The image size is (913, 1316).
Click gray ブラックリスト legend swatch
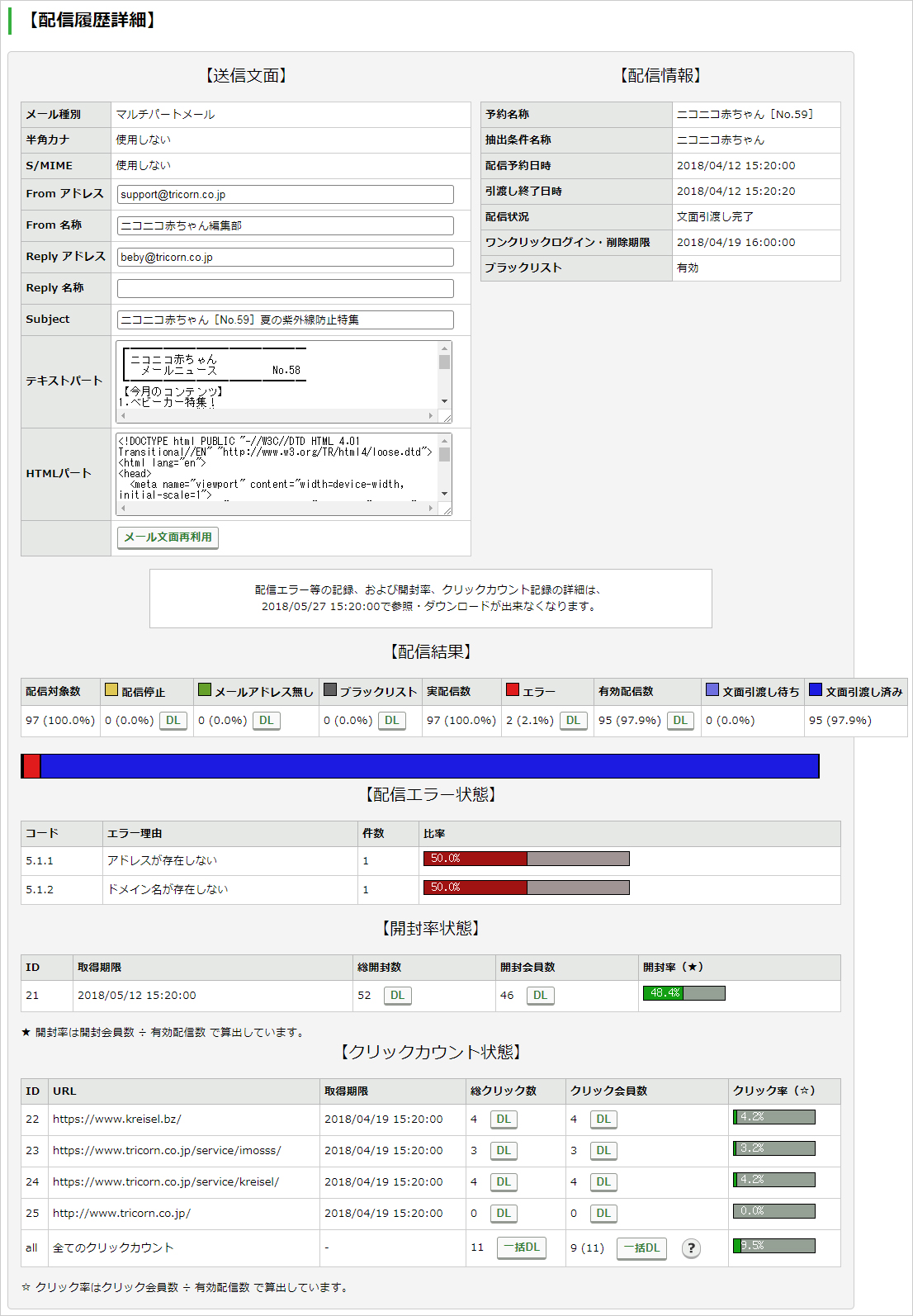pos(330,689)
